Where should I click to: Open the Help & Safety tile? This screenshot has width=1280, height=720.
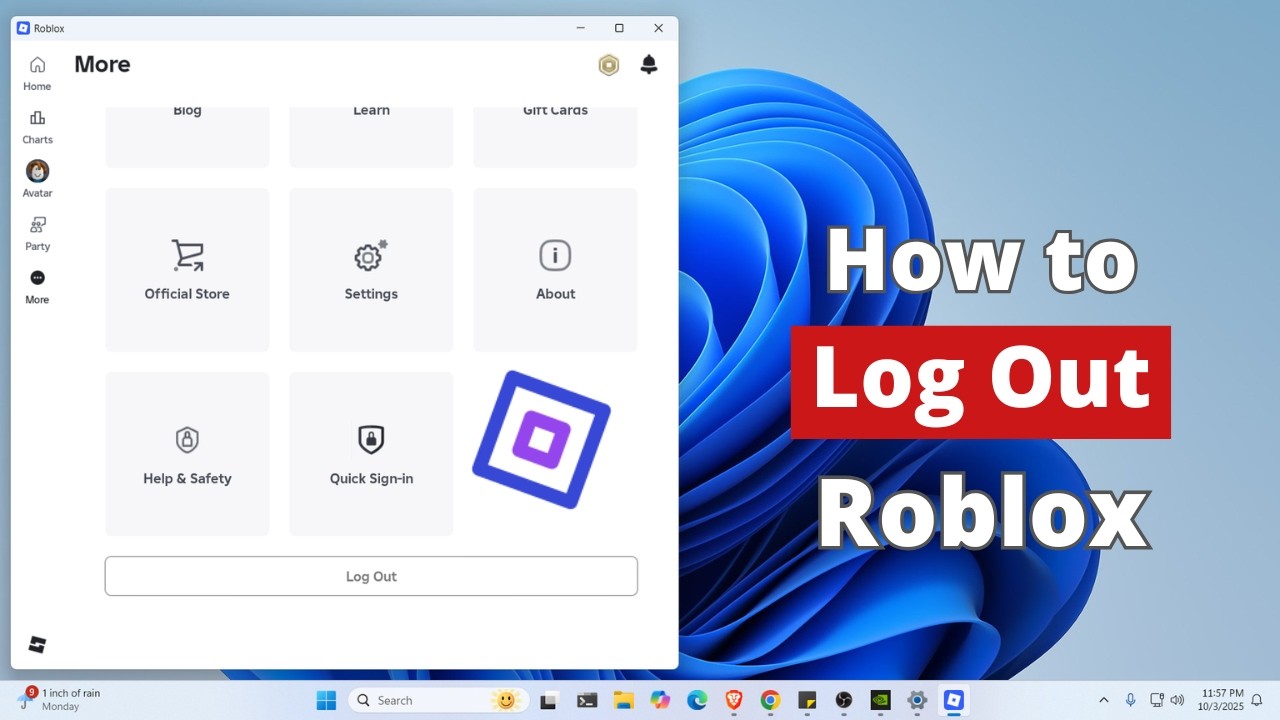point(187,454)
